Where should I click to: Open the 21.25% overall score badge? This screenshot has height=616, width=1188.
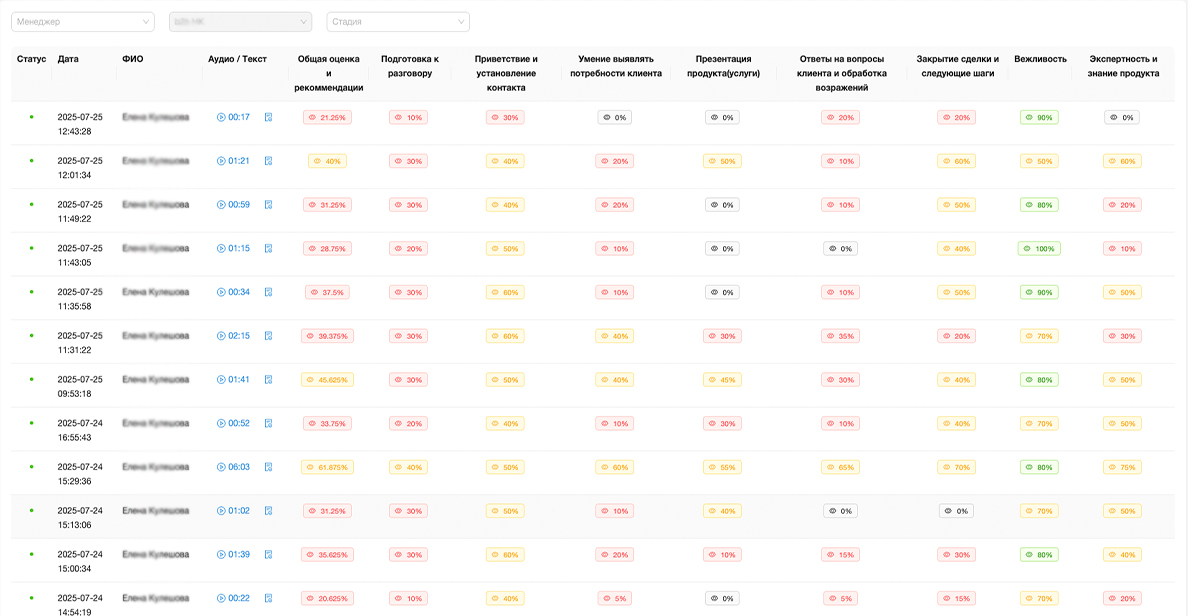[328, 118]
